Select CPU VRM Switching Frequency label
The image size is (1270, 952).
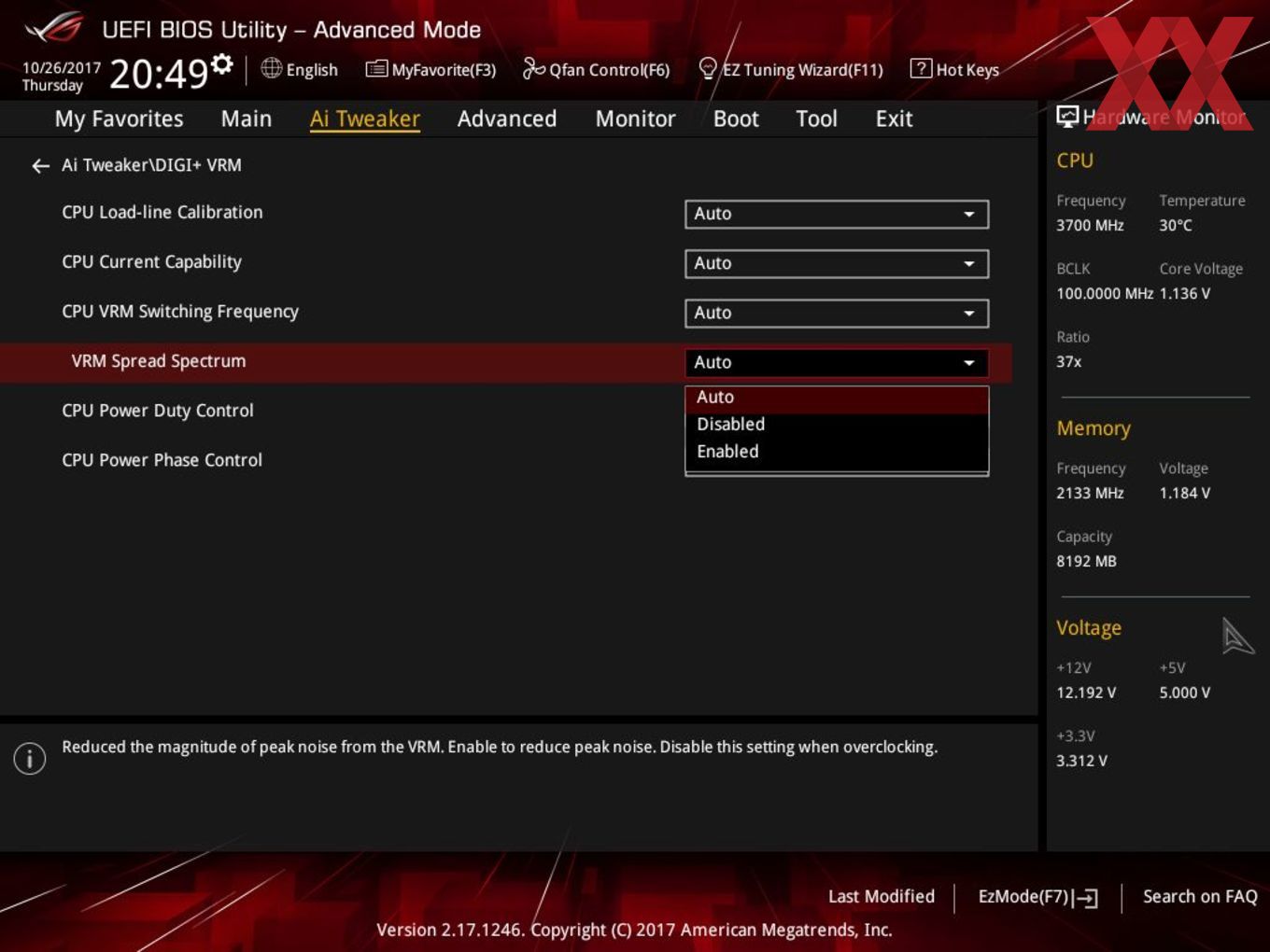tap(180, 312)
